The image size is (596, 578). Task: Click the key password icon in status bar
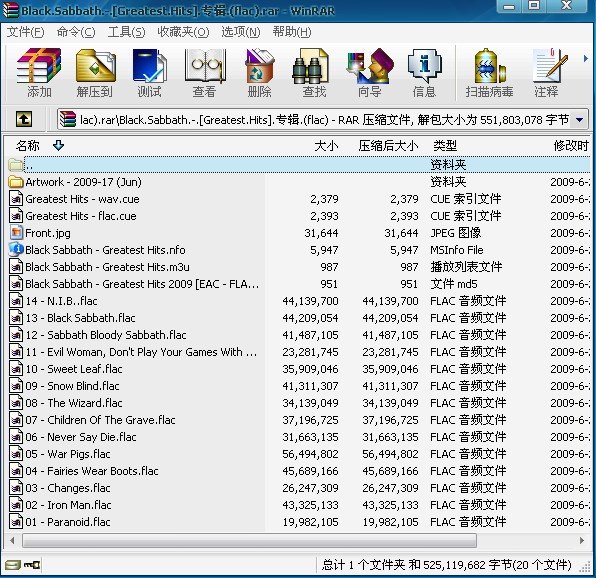(x=32, y=565)
